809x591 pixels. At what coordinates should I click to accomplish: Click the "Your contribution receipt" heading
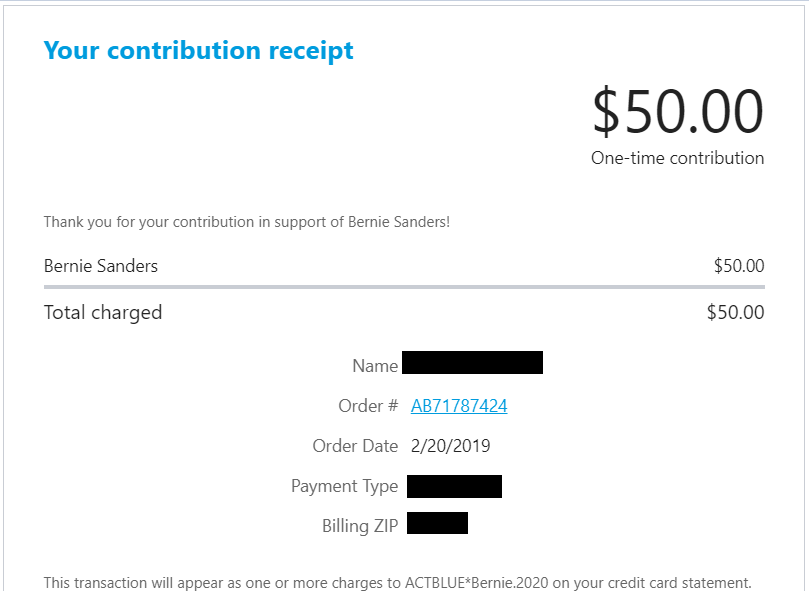[198, 50]
